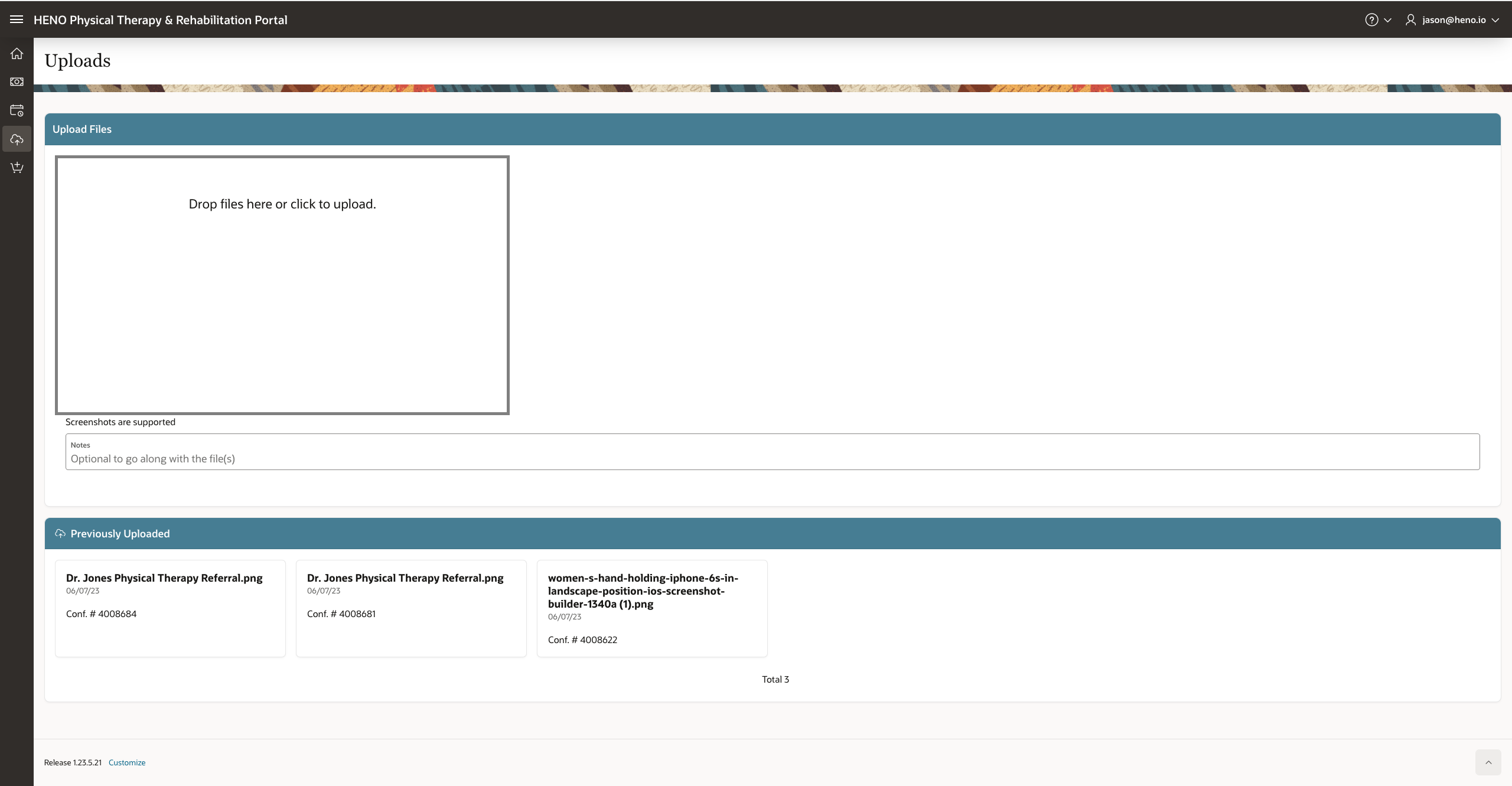Screen dimensions: 1512x786
Task: Click the Previously Uploaded cloud icon
Action: coord(60,534)
